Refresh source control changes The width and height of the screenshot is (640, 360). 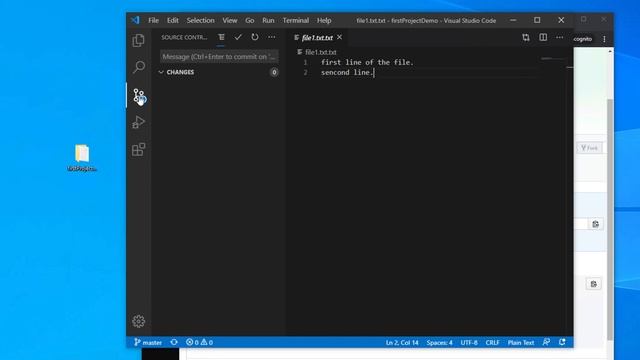click(255, 37)
